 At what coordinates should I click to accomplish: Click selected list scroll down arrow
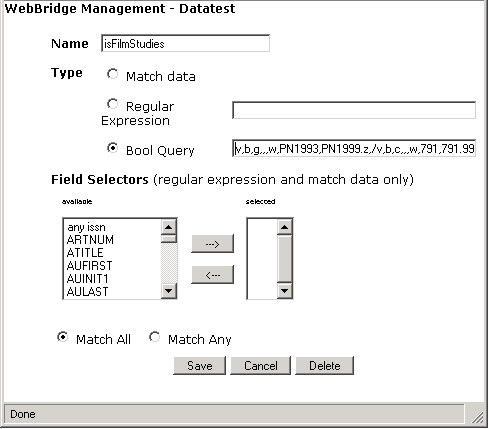click(x=285, y=291)
